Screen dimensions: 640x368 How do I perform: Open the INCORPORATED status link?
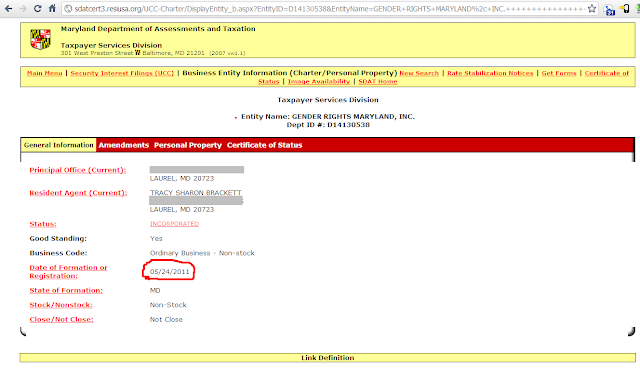(174, 224)
